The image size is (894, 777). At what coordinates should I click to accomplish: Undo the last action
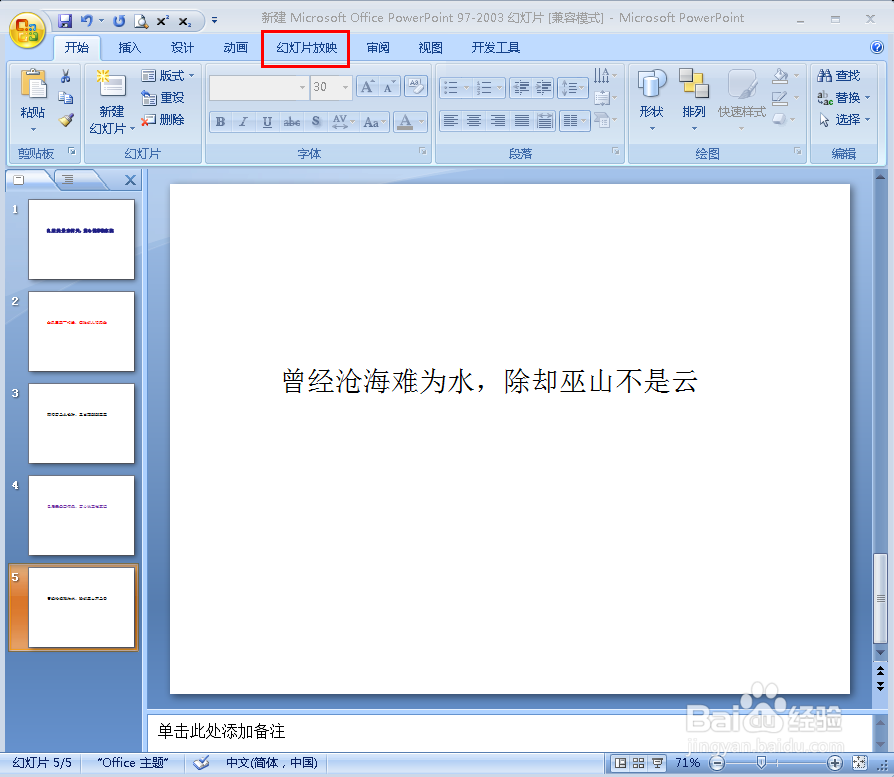click(x=87, y=21)
